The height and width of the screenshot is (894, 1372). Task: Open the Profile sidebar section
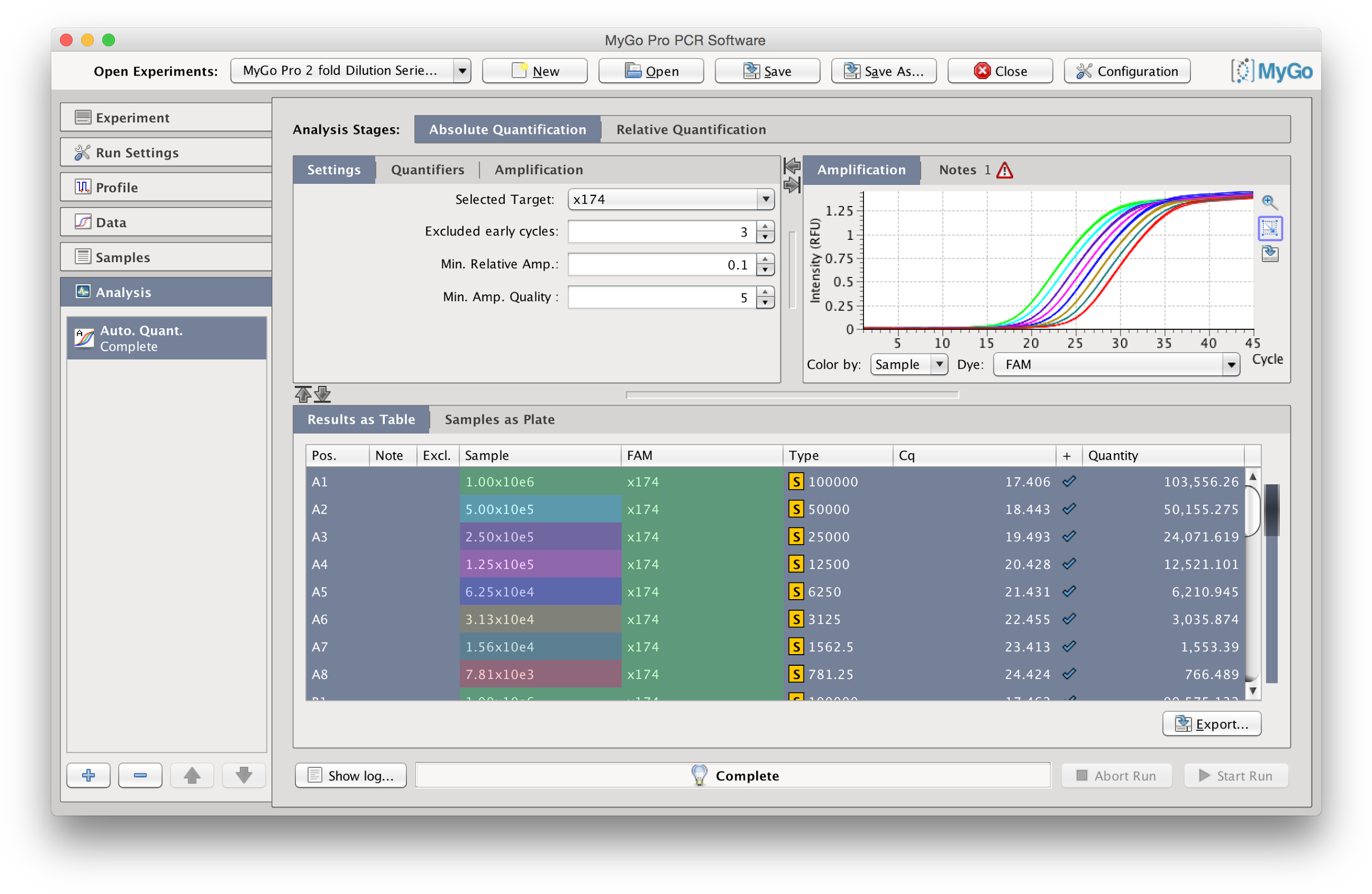[166, 187]
